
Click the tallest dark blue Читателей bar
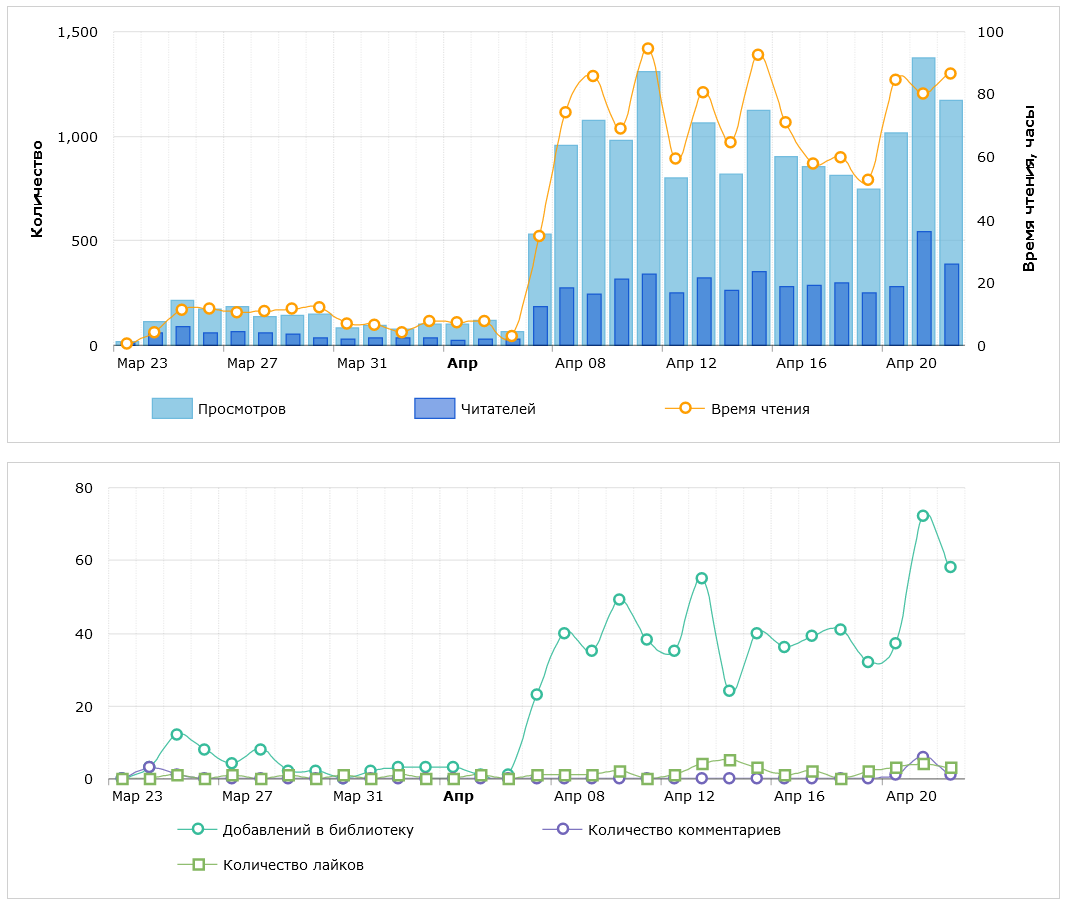pos(923,288)
